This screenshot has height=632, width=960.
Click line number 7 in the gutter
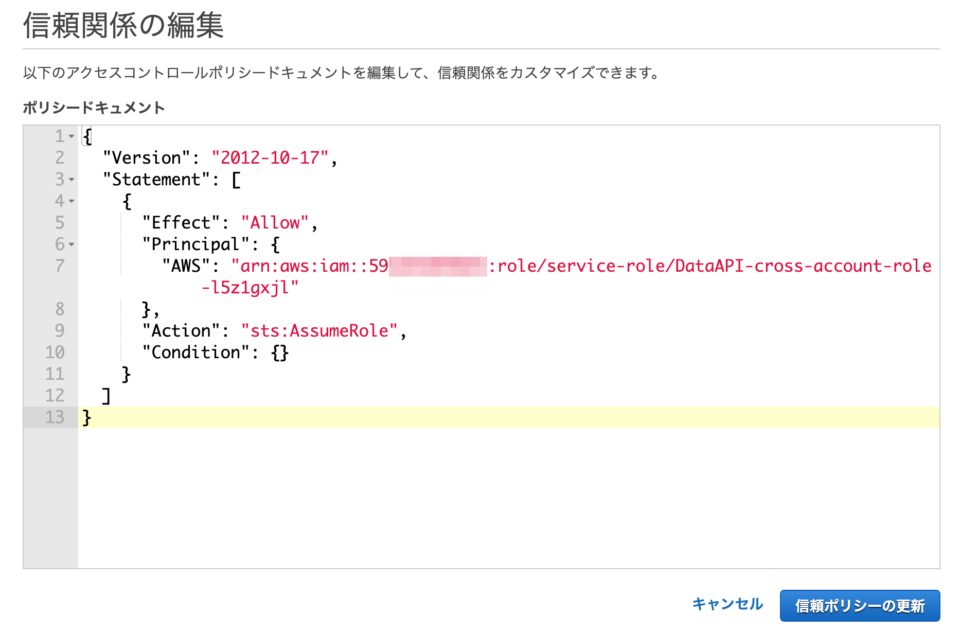tap(58, 266)
